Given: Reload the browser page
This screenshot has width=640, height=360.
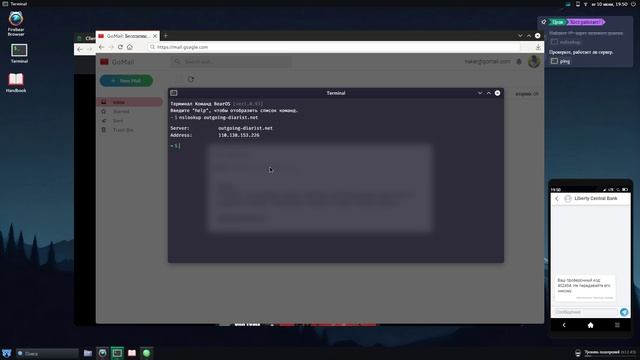Looking at the screenshot, I should [120, 47].
